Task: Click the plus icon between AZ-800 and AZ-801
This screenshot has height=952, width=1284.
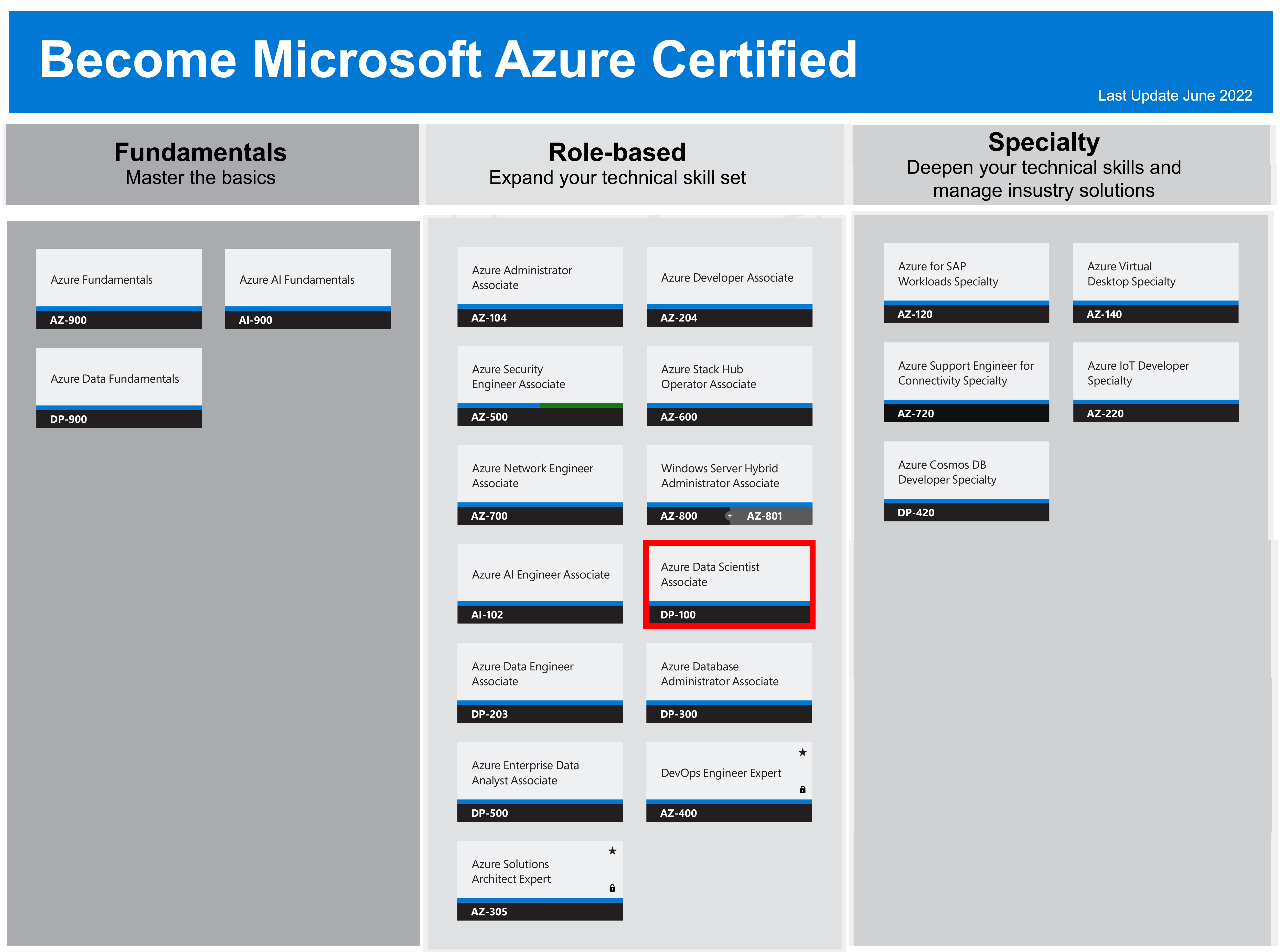Action: click(x=730, y=516)
